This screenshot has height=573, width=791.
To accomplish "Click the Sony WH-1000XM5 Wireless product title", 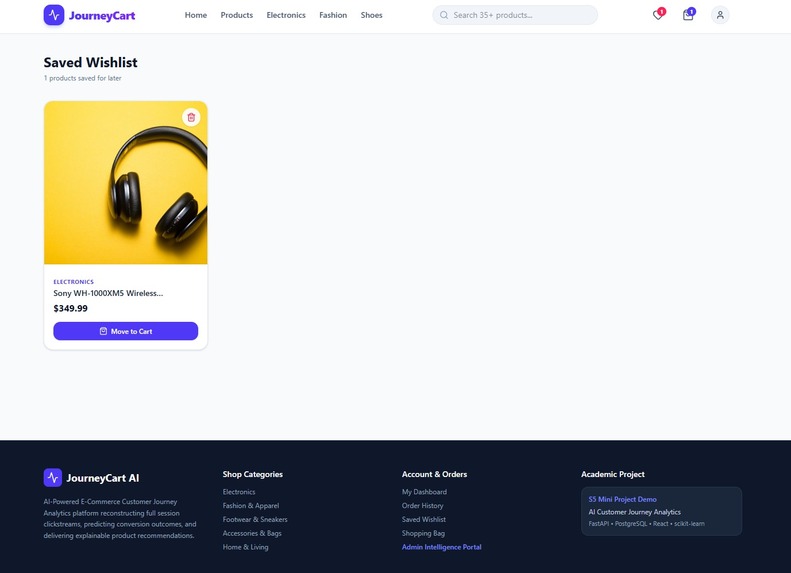I will [108, 293].
